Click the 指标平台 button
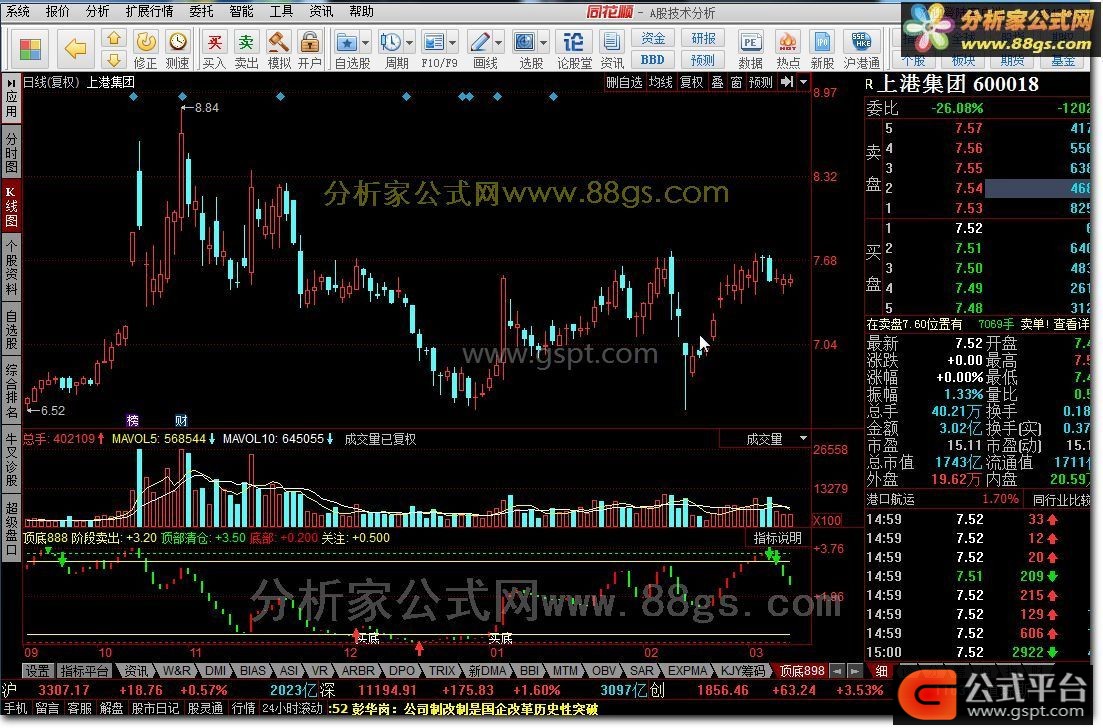Image resolution: width=1103 pixels, height=728 pixels. (x=84, y=671)
